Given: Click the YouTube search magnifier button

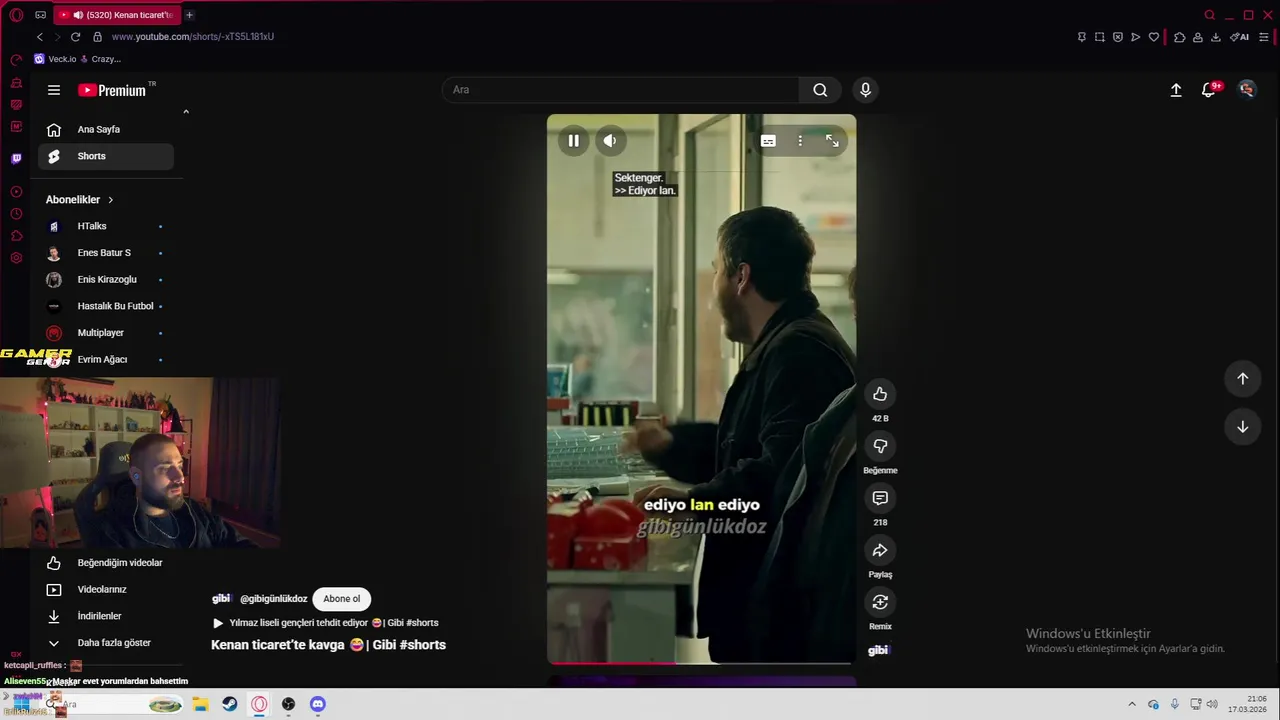Looking at the screenshot, I should pyautogui.click(x=820, y=90).
